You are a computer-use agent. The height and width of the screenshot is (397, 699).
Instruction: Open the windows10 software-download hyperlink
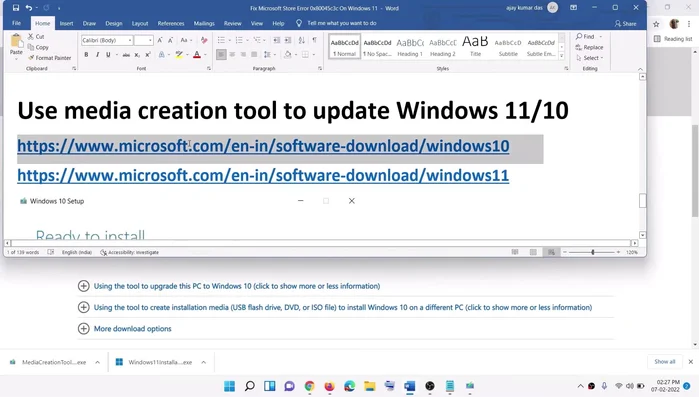tap(263, 146)
